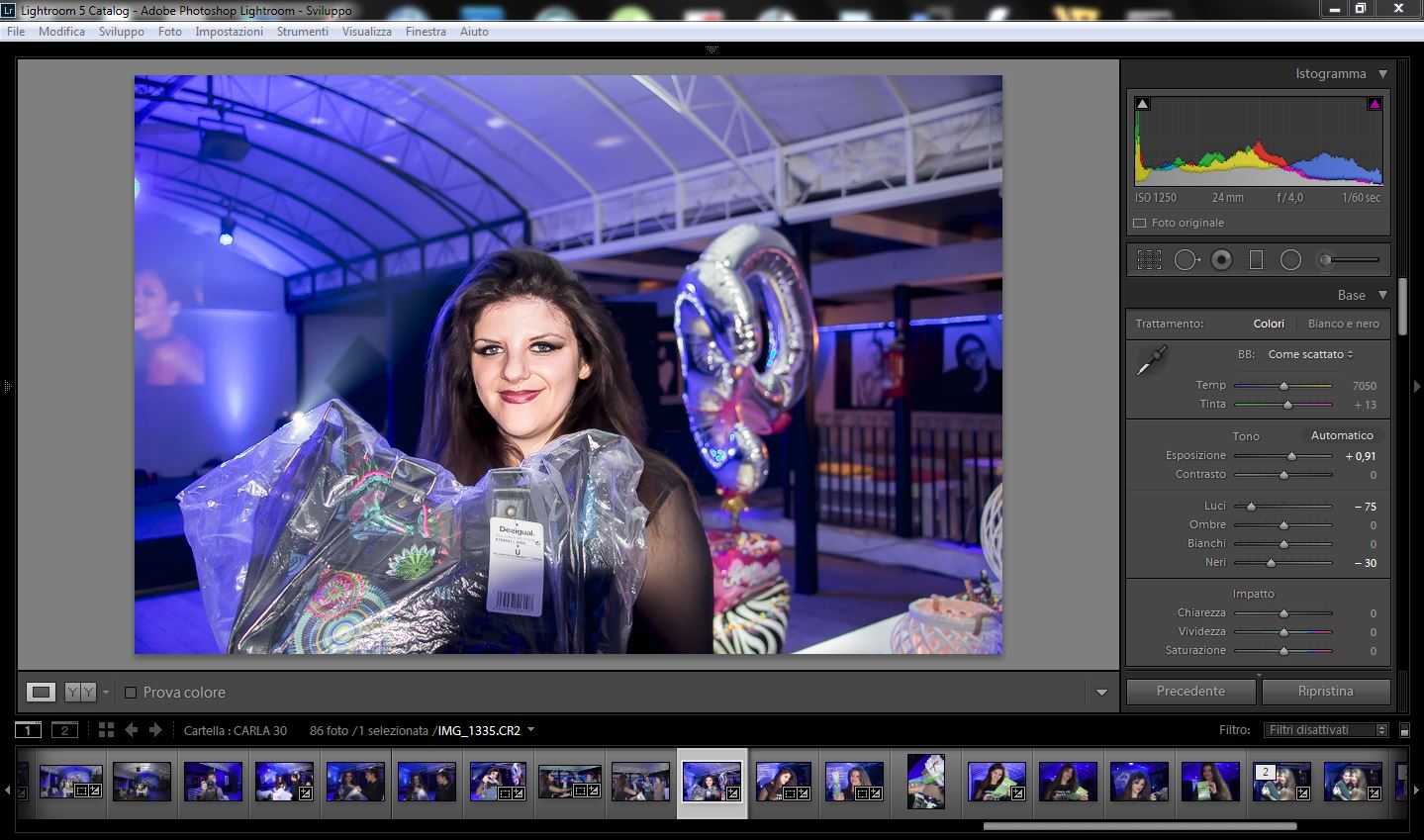Open the Sviluppo menu
Screen dimensions: 1424x840
click(x=121, y=31)
